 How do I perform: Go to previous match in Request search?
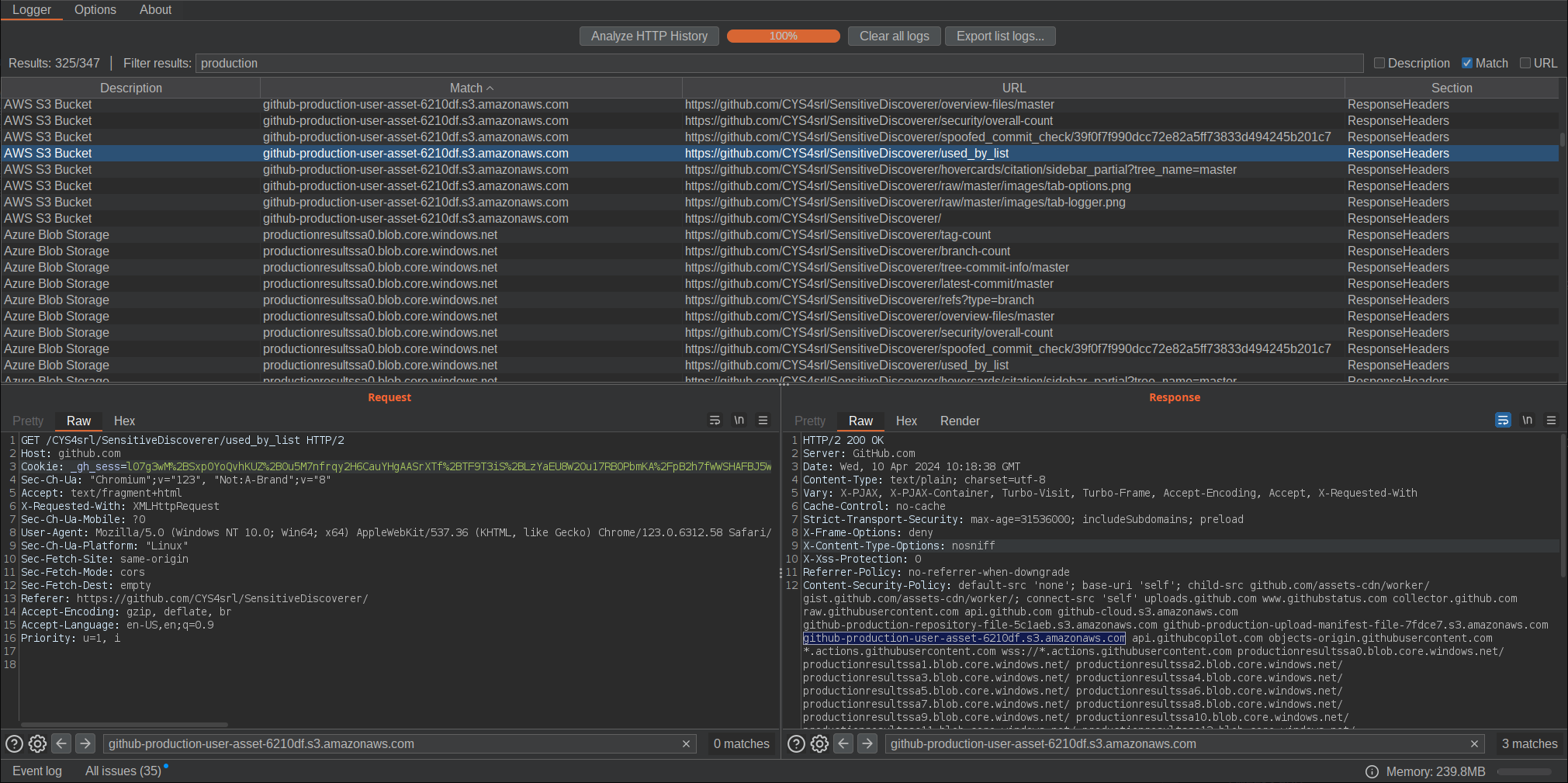click(61, 743)
